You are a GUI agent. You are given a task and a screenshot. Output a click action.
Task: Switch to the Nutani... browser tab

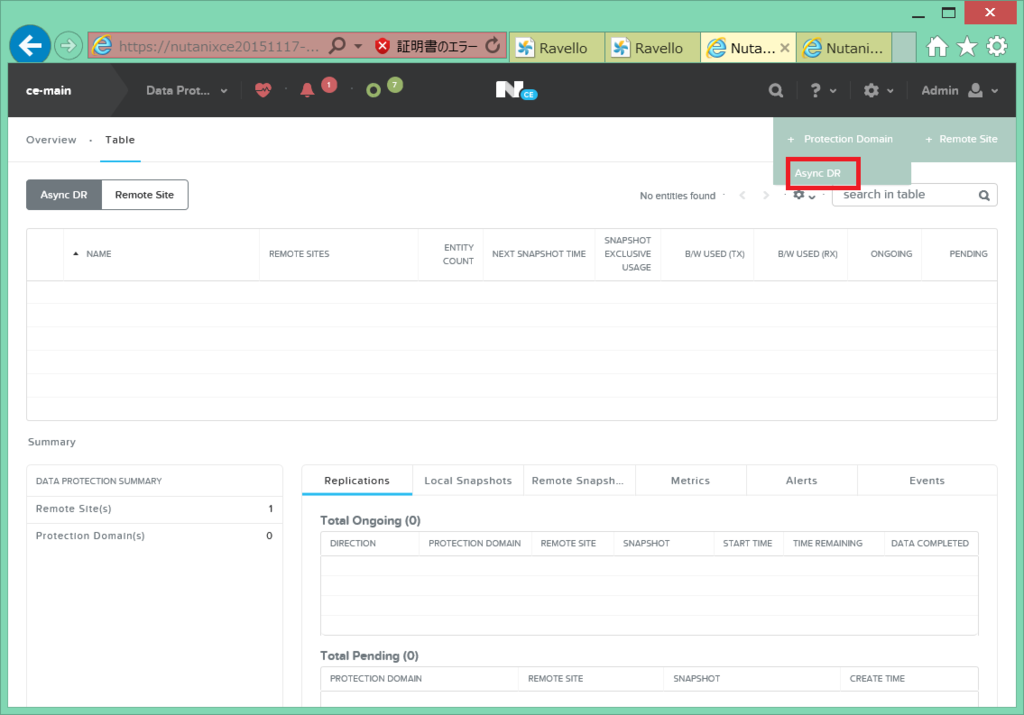pyautogui.click(x=844, y=48)
